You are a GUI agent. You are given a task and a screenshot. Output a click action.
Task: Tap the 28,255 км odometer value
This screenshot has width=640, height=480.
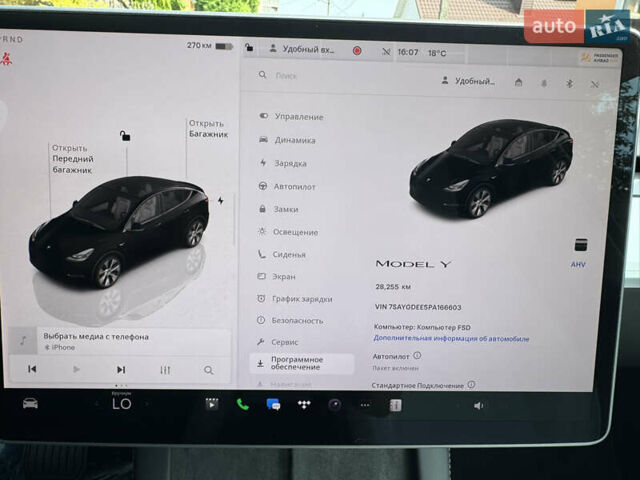pyautogui.click(x=393, y=287)
